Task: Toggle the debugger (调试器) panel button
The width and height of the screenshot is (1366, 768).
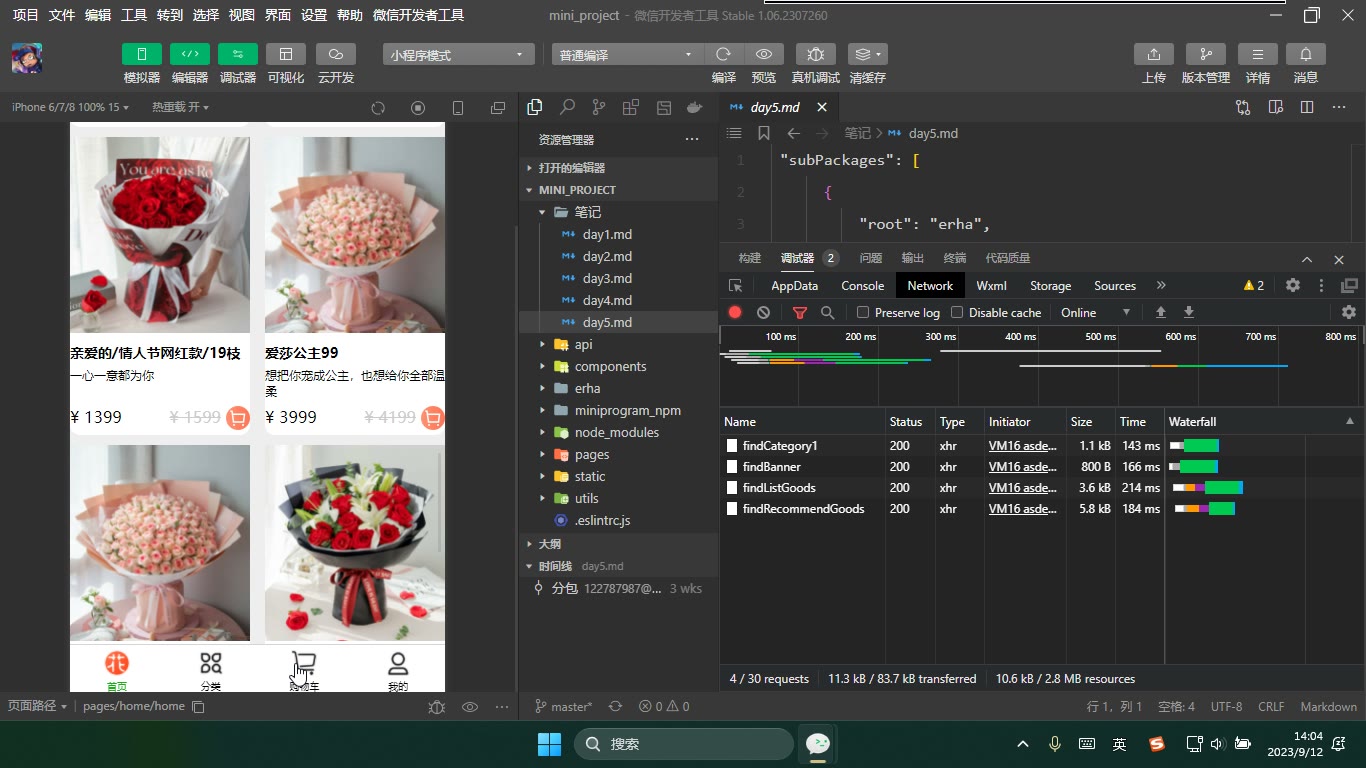Action: click(238, 54)
